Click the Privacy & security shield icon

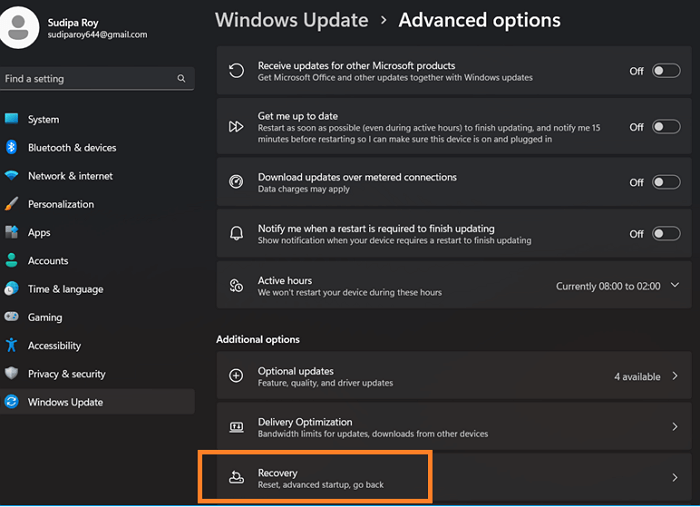(x=12, y=374)
